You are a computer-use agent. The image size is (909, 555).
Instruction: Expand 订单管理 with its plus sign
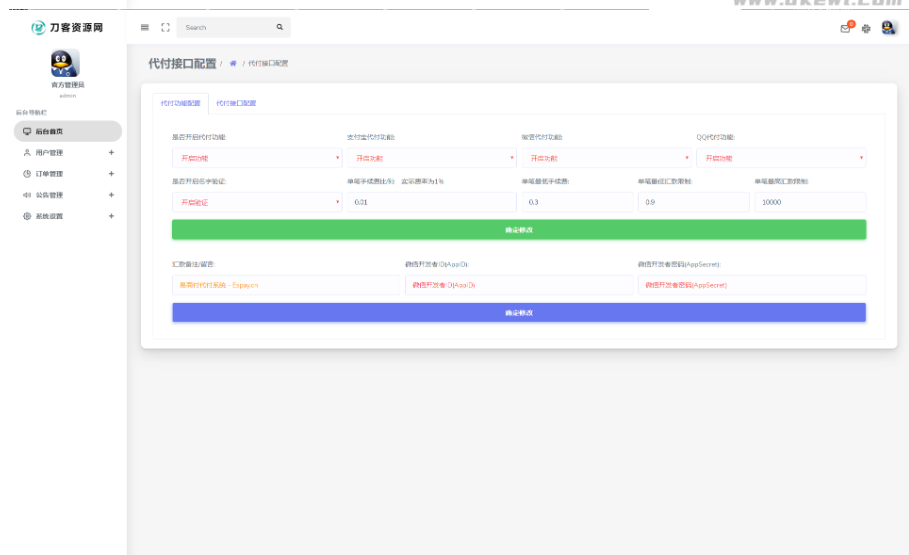[x=111, y=174]
